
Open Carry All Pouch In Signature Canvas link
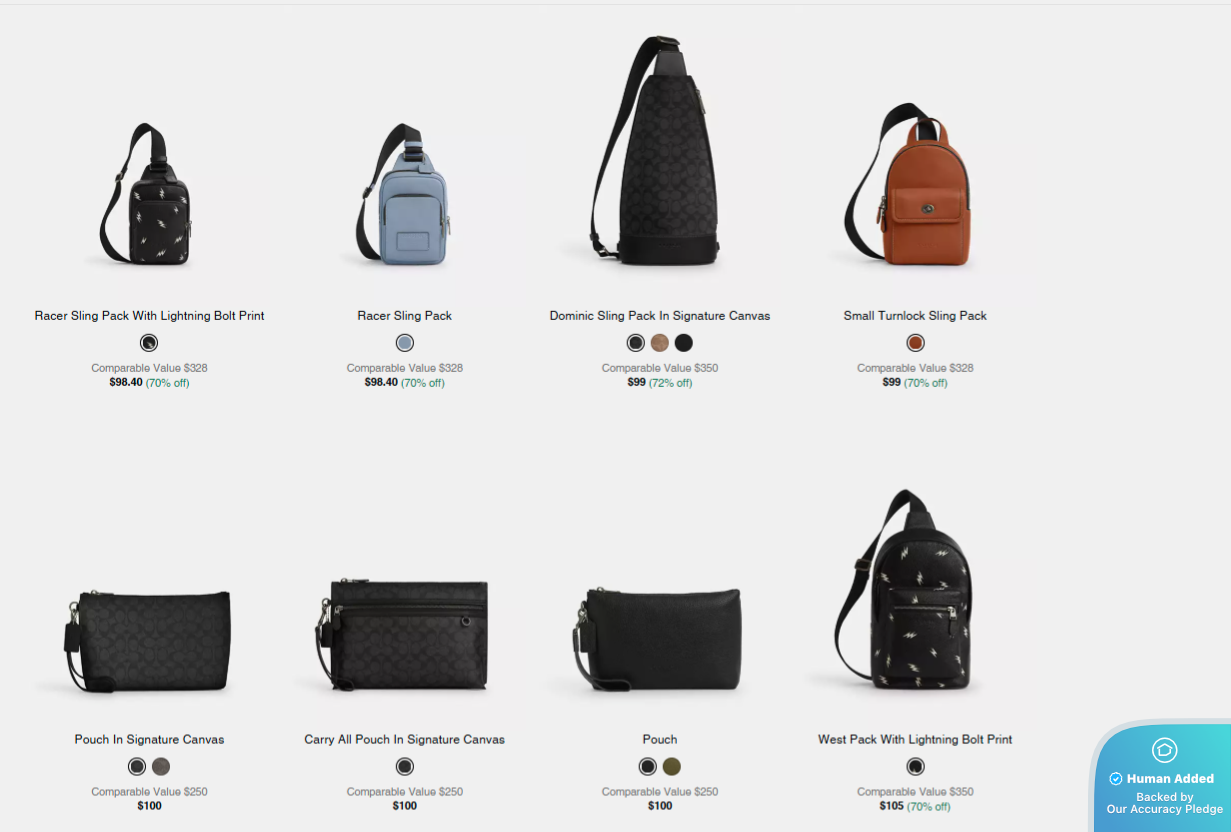tap(404, 740)
